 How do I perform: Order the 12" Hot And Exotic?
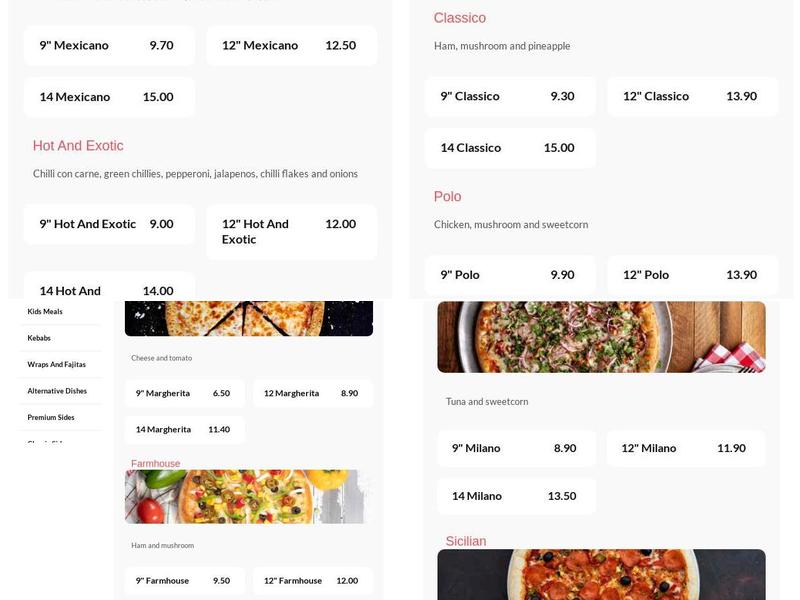tap(291, 231)
